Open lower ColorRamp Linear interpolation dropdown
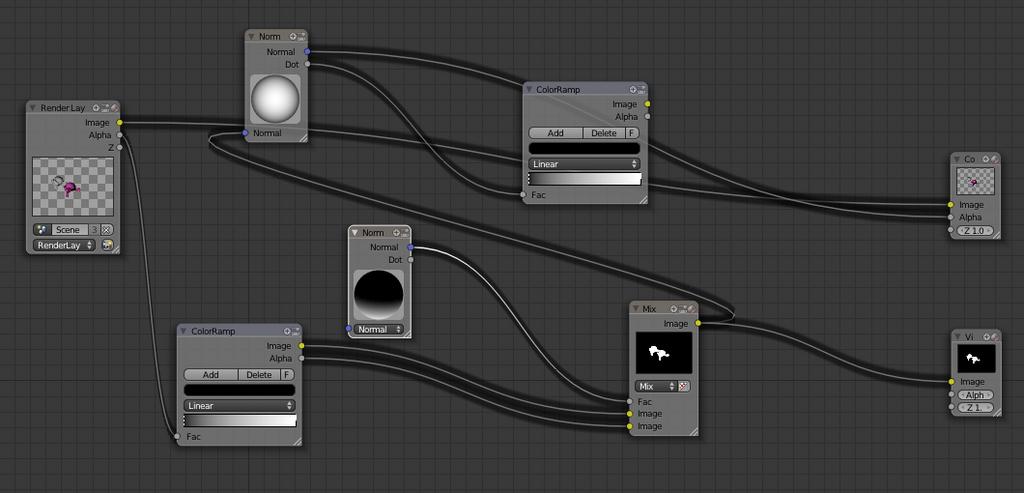This screenshot has height=493, width=1024. (x=240, y=406)
